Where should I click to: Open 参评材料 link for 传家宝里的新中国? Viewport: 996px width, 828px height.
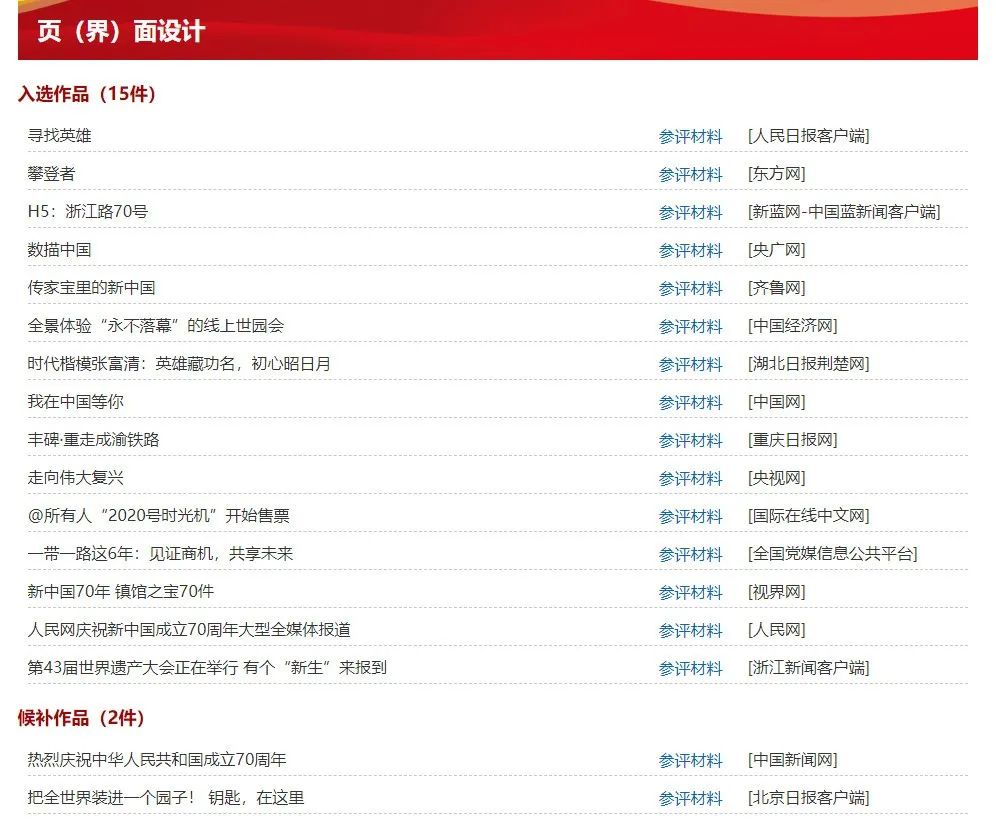690,289
